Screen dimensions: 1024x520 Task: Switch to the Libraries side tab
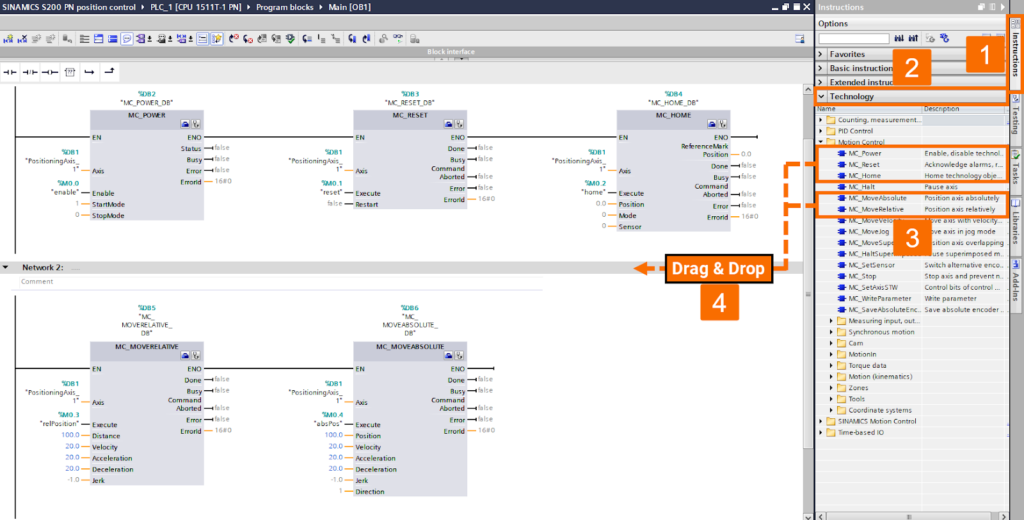tap(1016, 221)
